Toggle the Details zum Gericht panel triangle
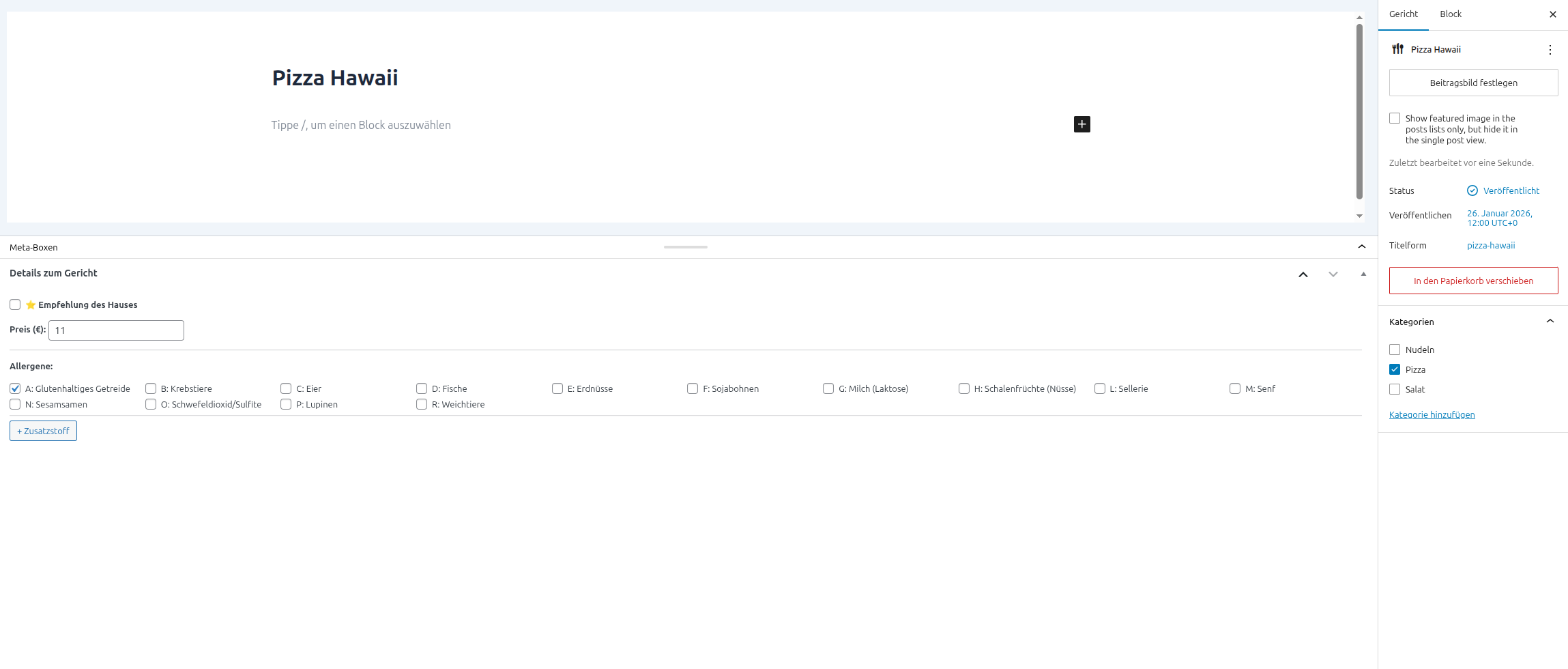The width and height of the screenshot is (1568, 669). [x=1363, y=274]
